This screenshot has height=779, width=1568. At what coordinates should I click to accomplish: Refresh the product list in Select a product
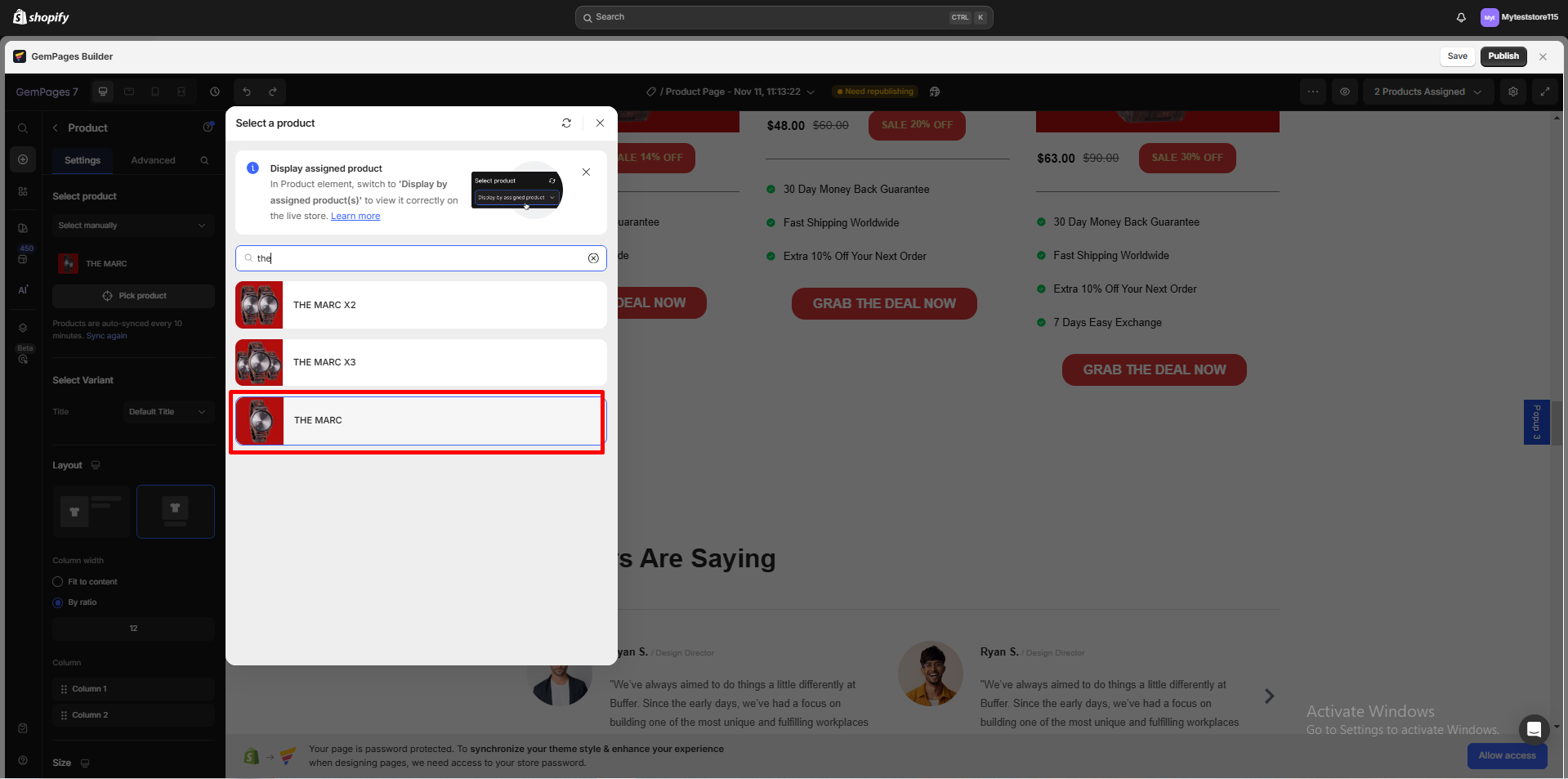pos(566,123)
